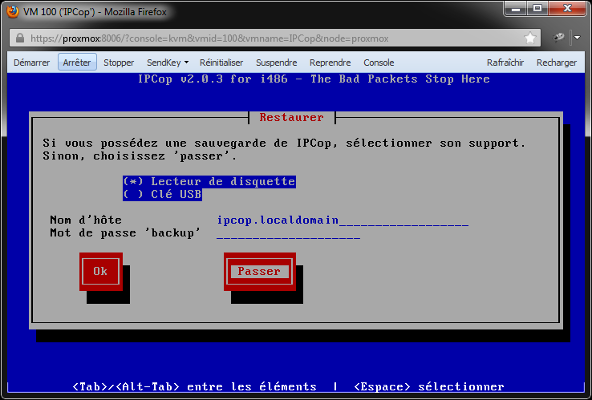Click the Nom d'hôte field with ipcop.localdomain

coord(342,220)
